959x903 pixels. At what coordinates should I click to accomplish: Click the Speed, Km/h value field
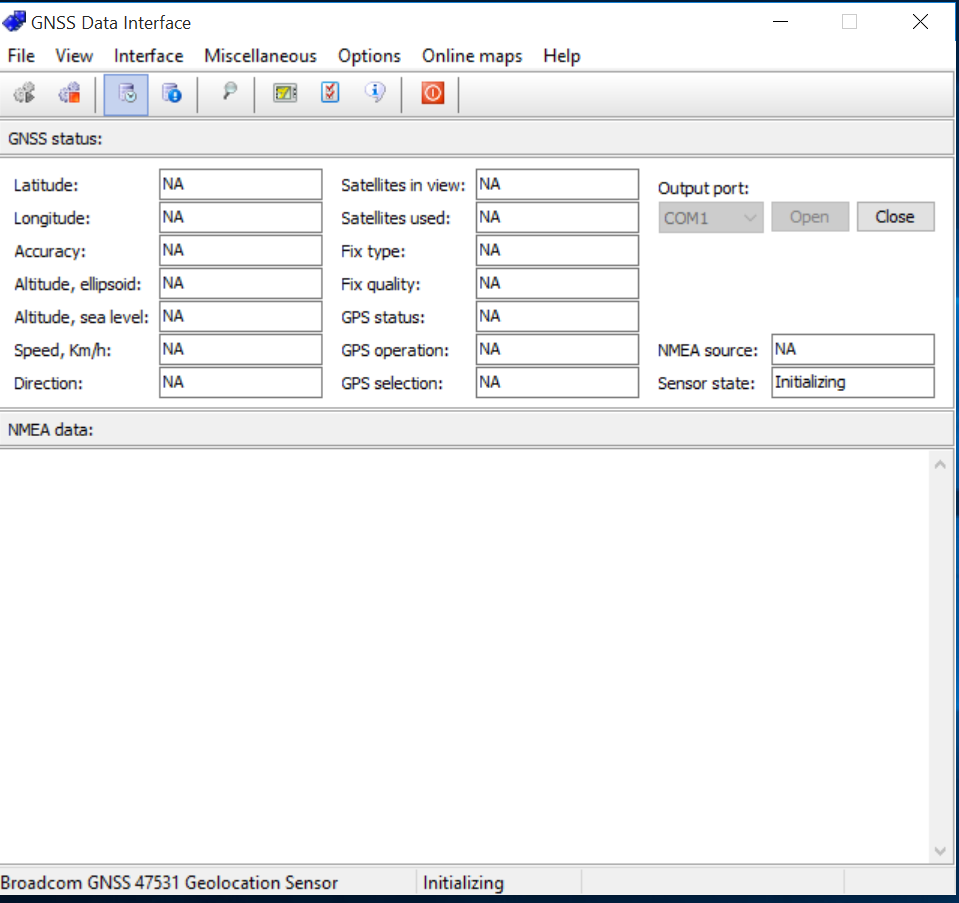click(241, 349)
